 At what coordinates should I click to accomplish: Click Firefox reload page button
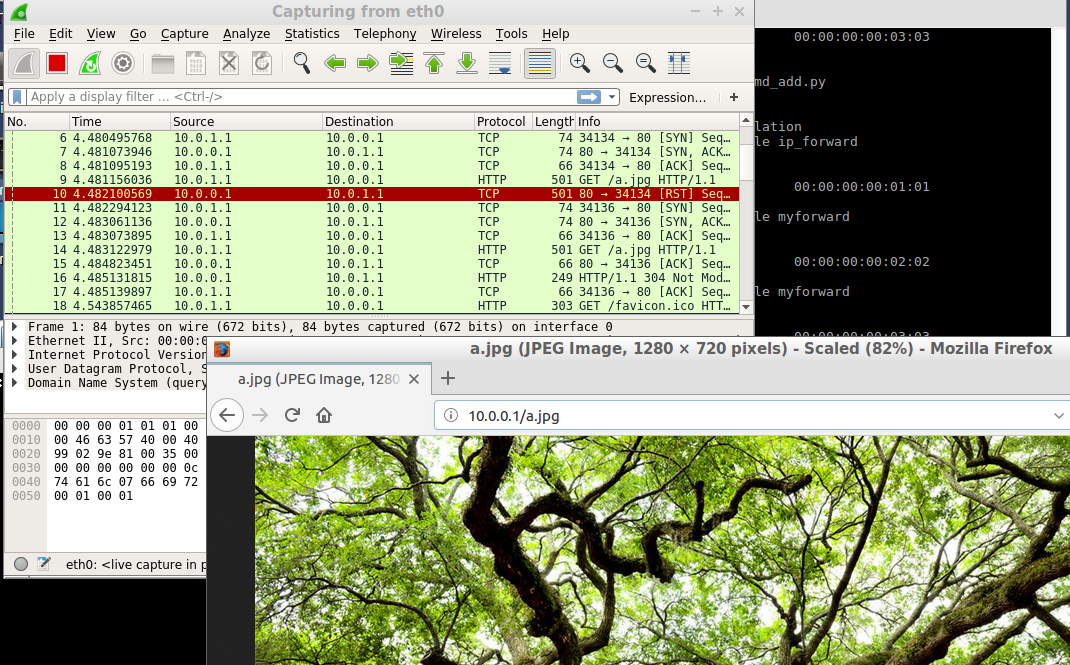pyautogui.click(x=292, y=415)
